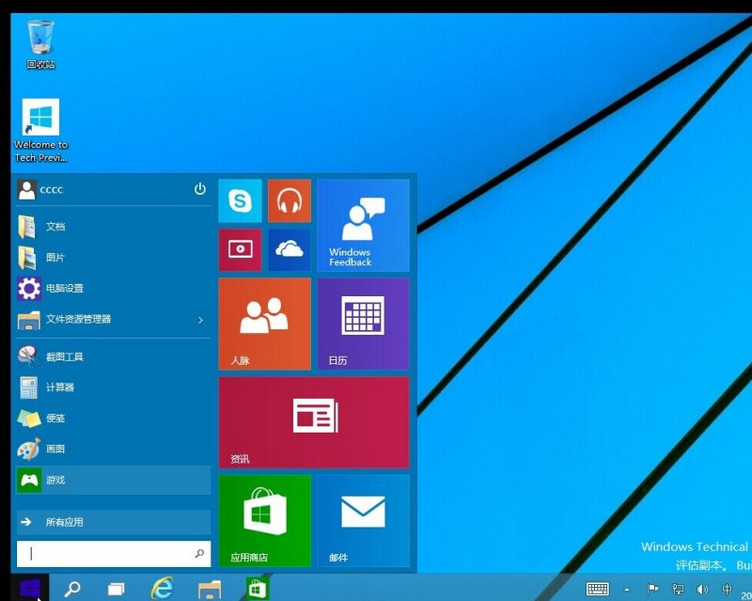Open the red Video tile
The width and height of the screenshot is (752, 601).
coord(240,250)
